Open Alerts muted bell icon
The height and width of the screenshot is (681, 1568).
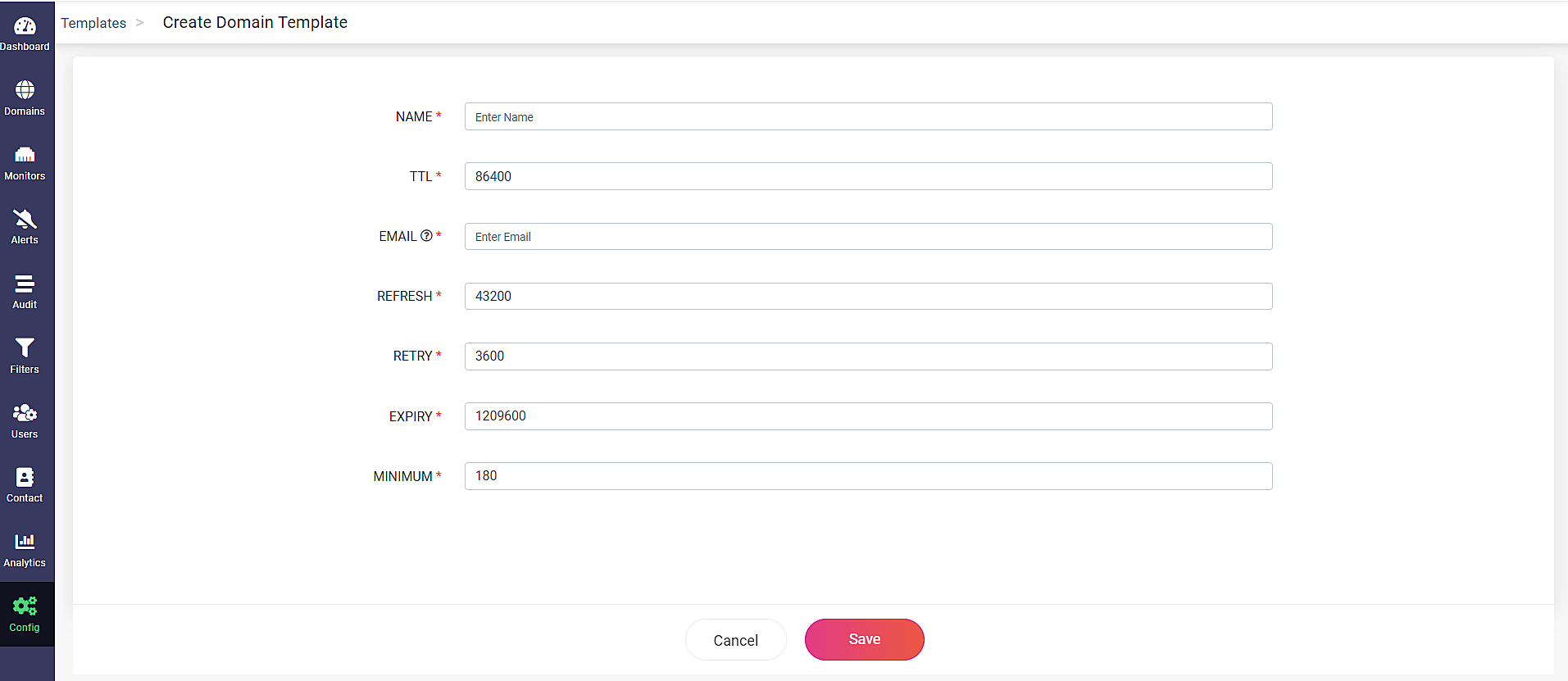coord(25,219)
